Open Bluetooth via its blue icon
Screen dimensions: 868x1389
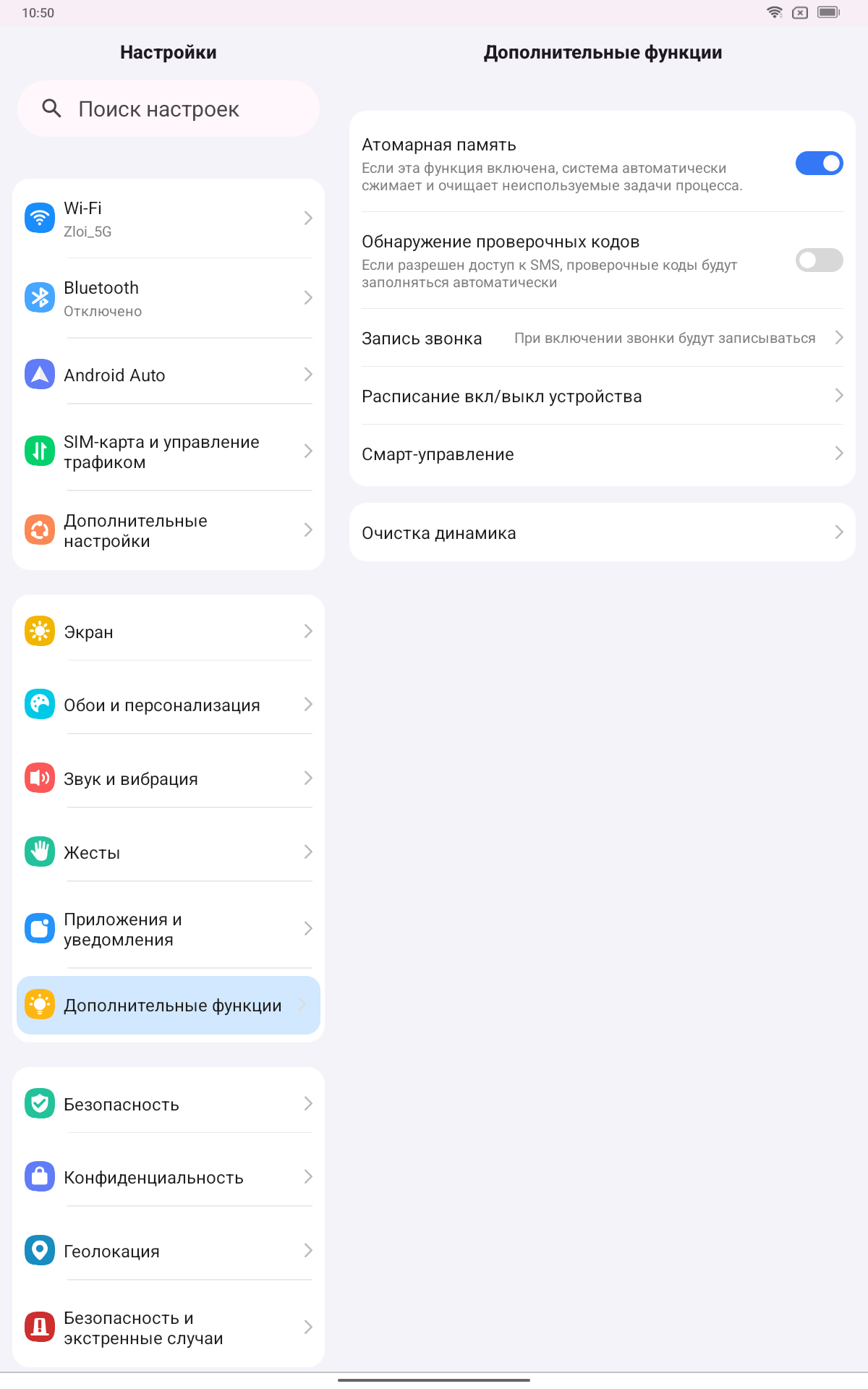(x=40, y=297)
